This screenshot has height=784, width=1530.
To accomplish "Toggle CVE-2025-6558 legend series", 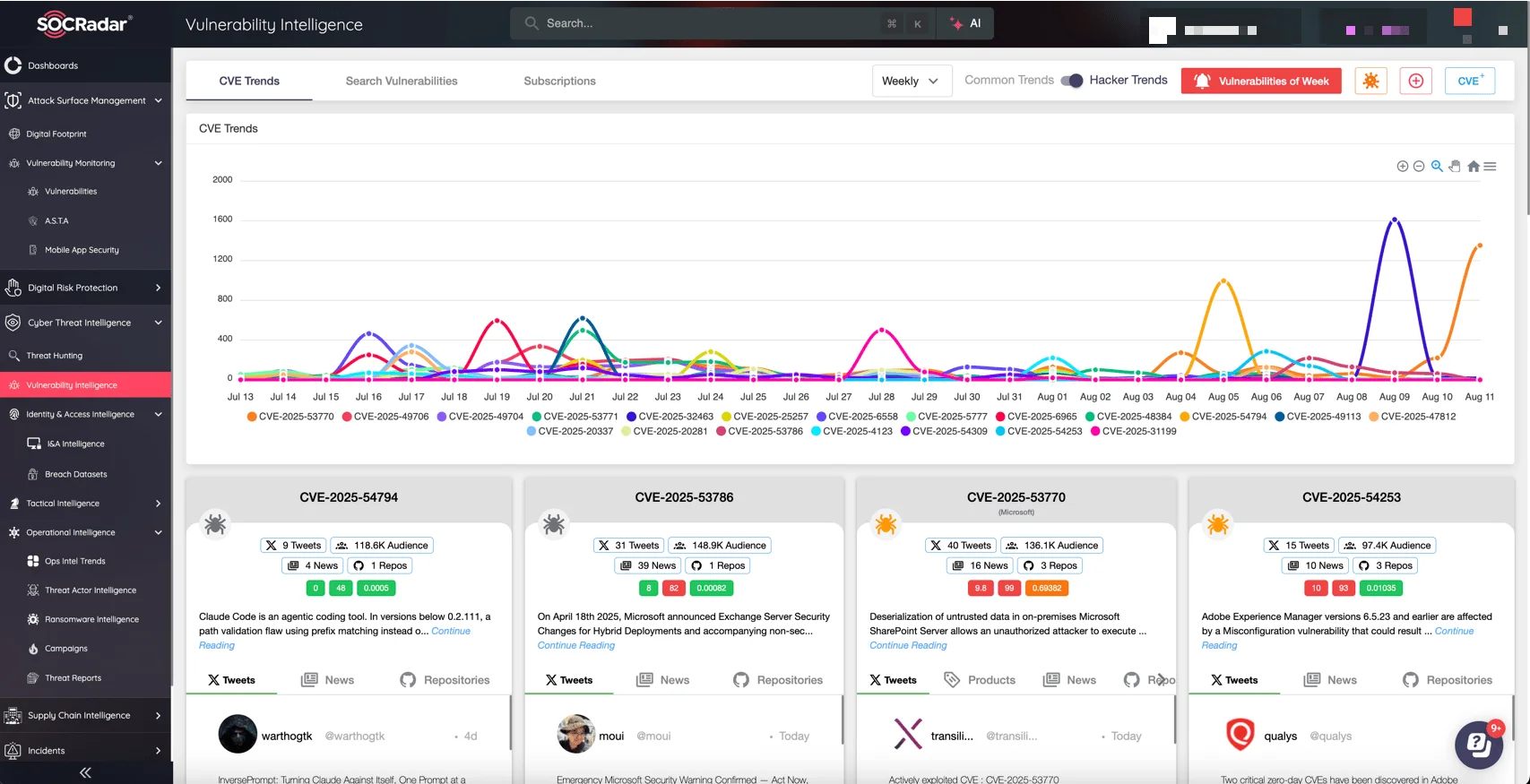I will pos(858,417).
